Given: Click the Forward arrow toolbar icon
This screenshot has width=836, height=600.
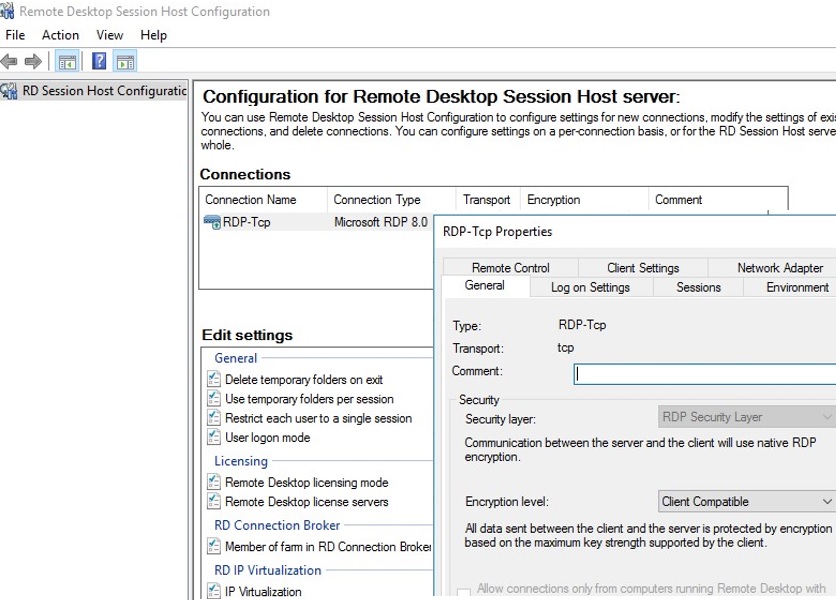Looking at the screenshot, I should (33, 62).
